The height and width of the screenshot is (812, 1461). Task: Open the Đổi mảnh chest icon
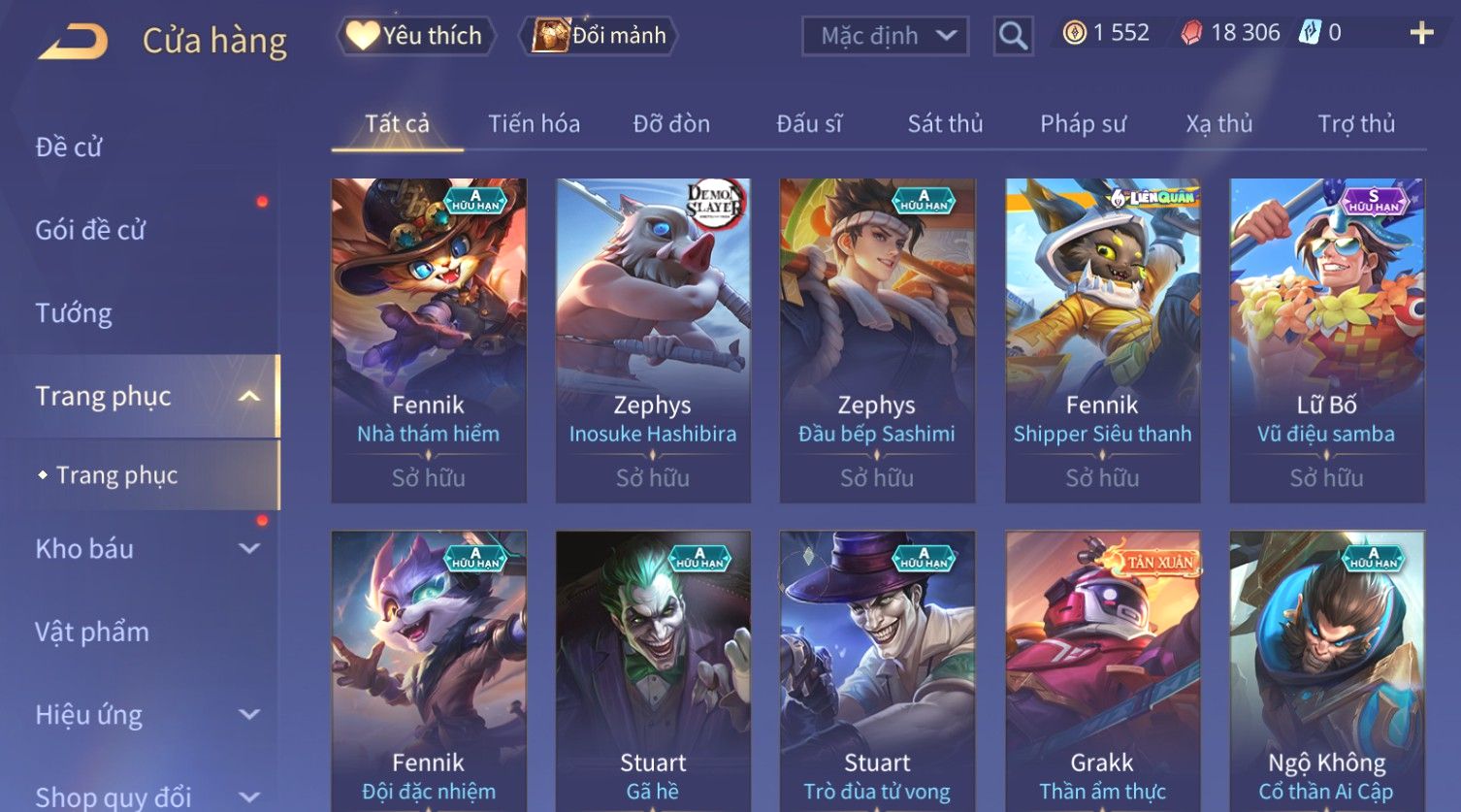550,36
